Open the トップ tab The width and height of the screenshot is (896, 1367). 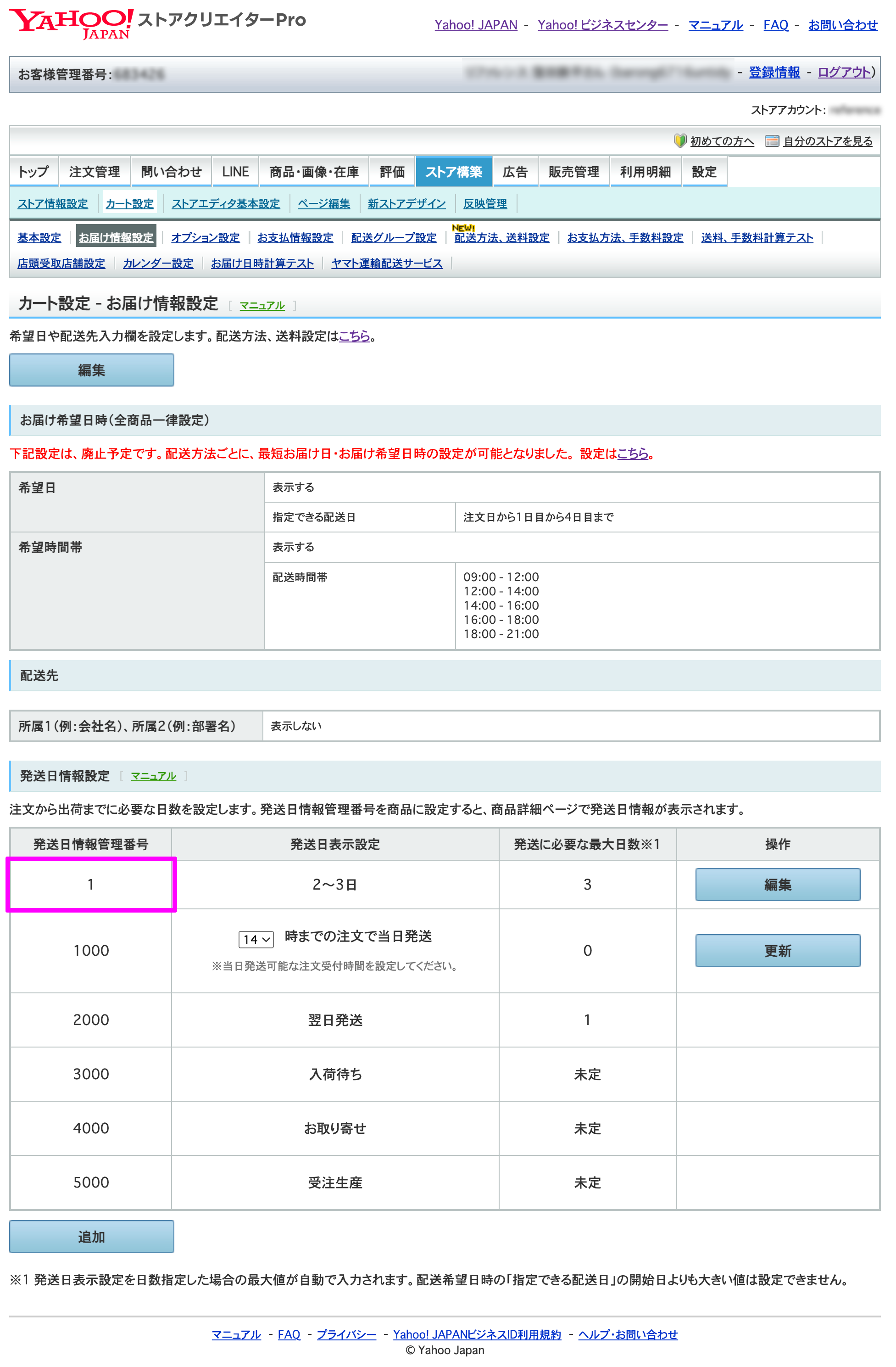[34, 172]
